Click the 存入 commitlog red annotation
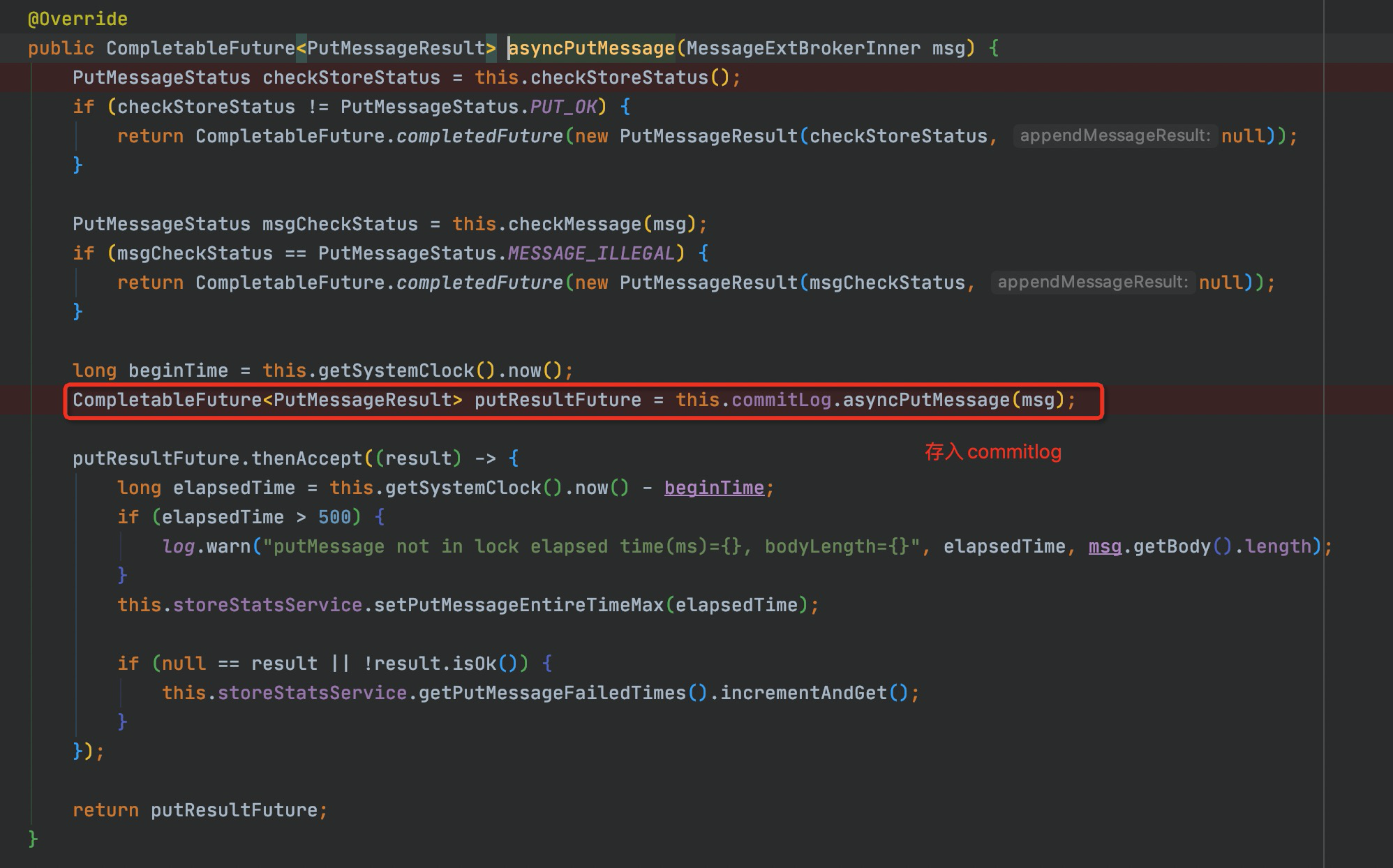 [x=992, y=452]
